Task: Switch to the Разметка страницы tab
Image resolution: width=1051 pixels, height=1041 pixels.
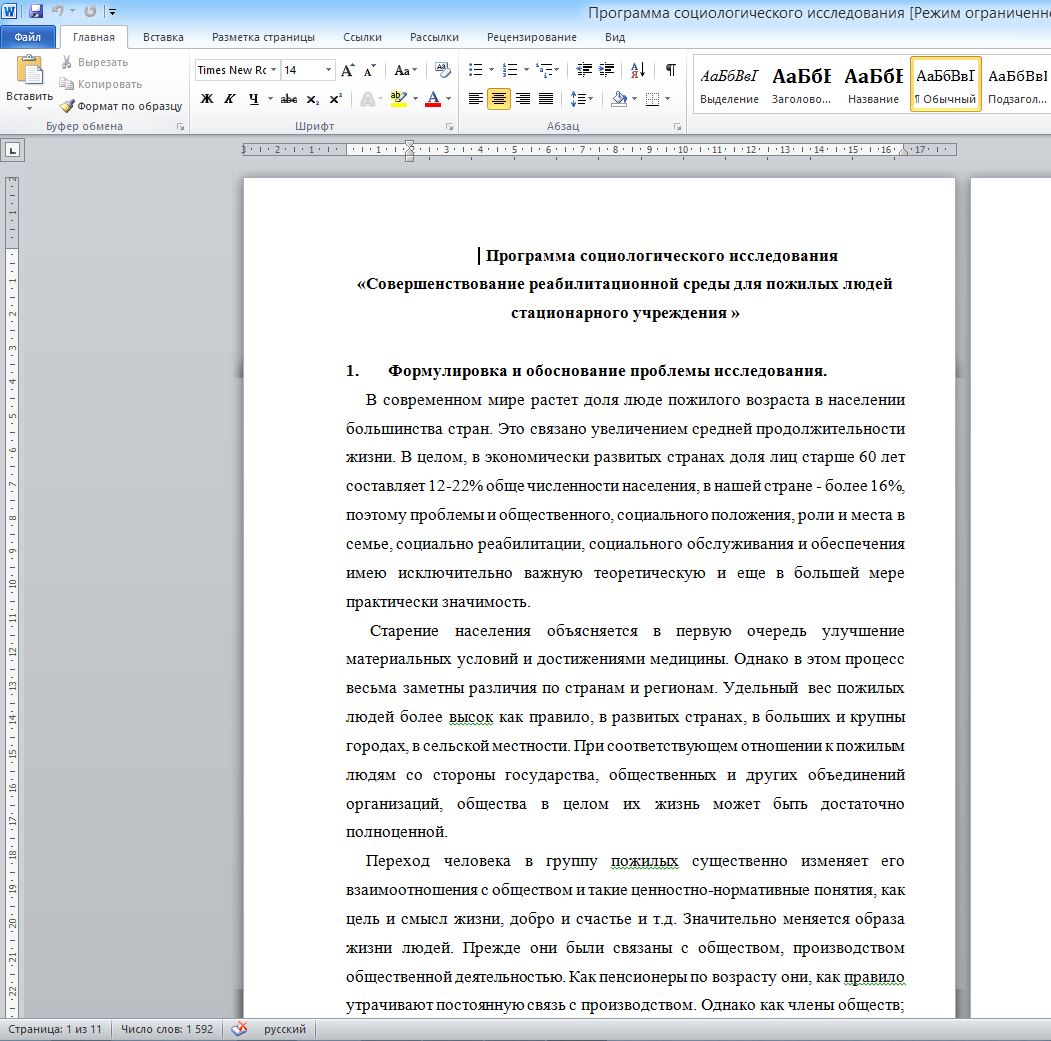Action: coord(263,37)
